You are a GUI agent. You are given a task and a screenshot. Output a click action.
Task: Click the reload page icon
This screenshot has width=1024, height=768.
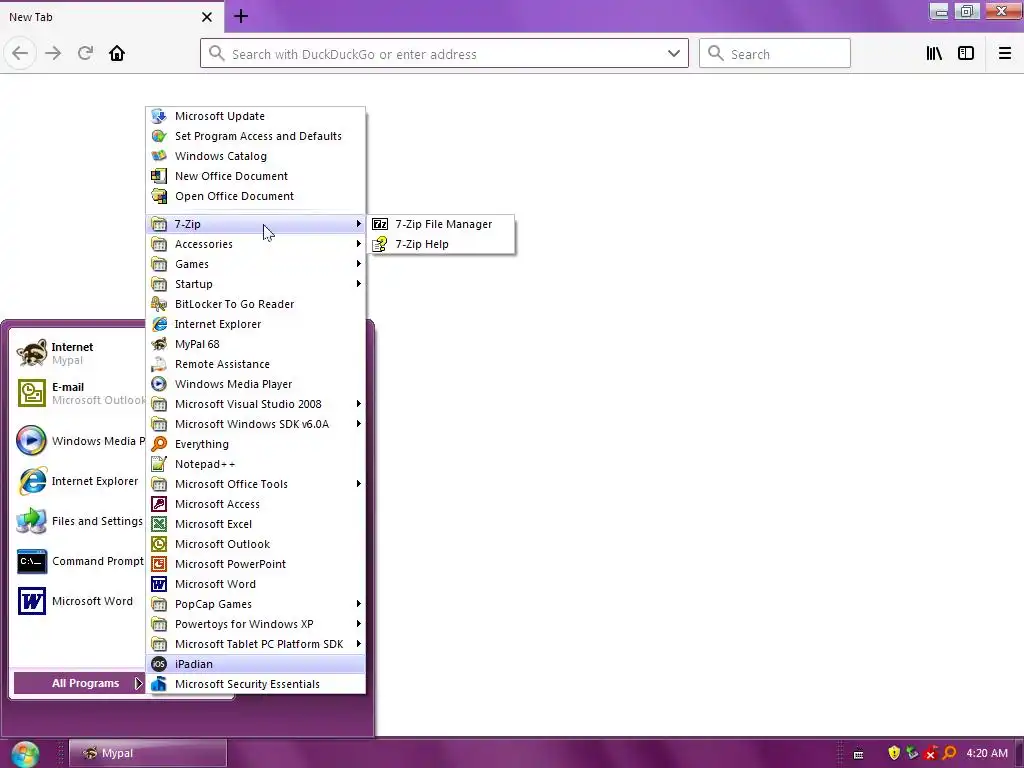coord(85,53)
